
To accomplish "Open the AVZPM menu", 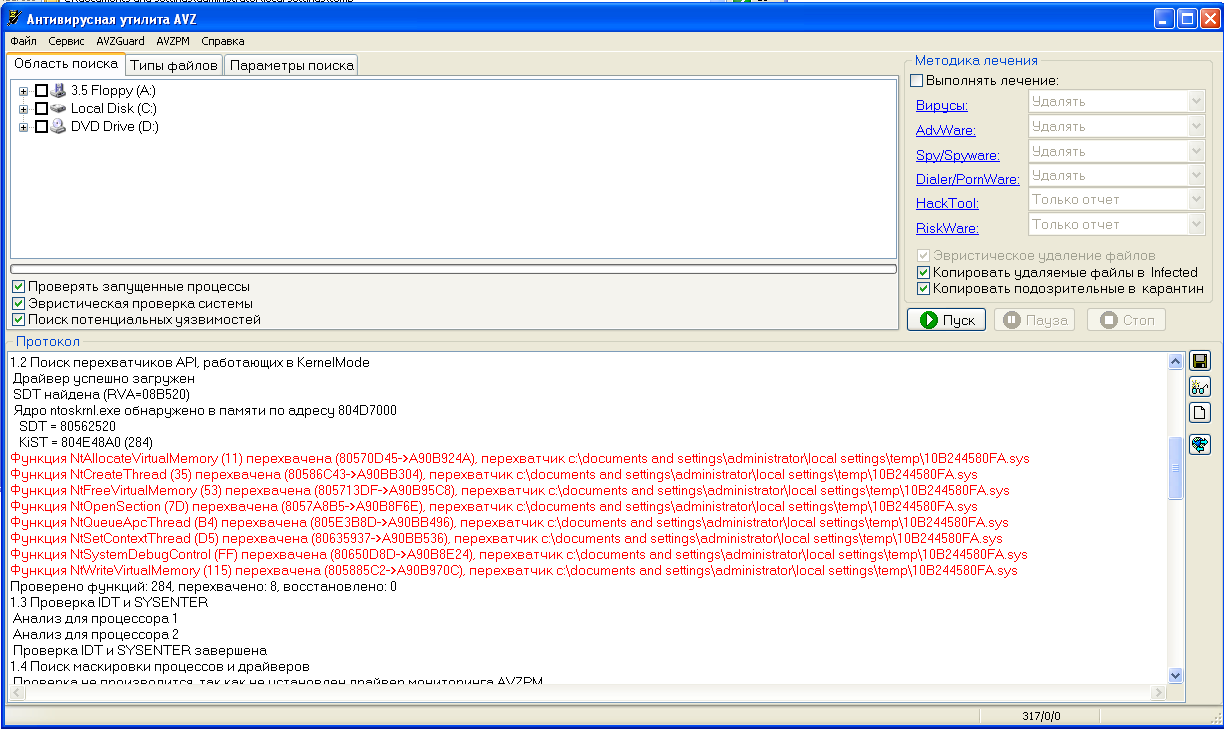I will coord(173,41).
